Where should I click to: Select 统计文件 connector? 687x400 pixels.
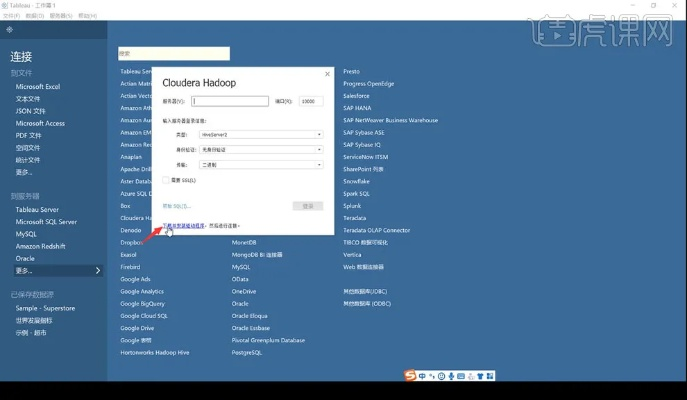point(28,160)
